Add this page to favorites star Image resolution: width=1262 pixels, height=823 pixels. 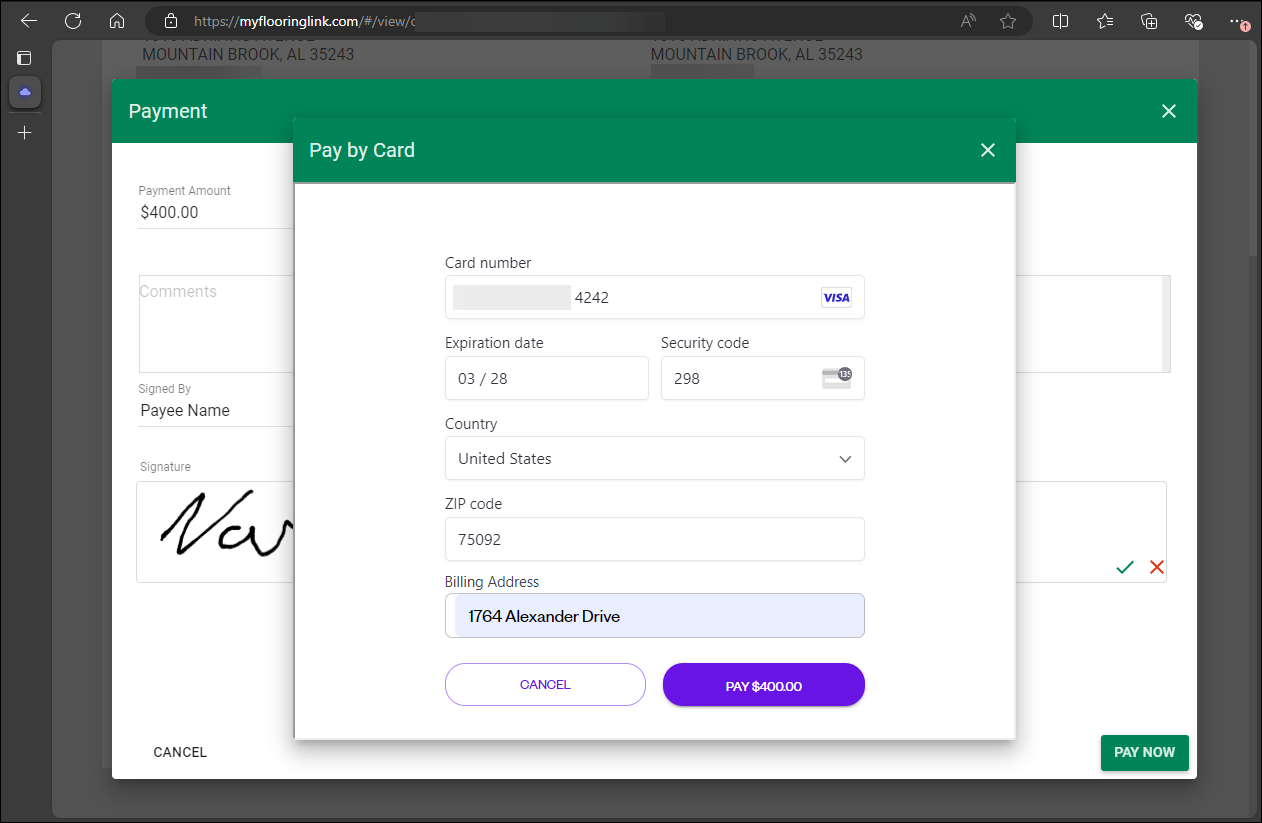[x=1008, y=21]
